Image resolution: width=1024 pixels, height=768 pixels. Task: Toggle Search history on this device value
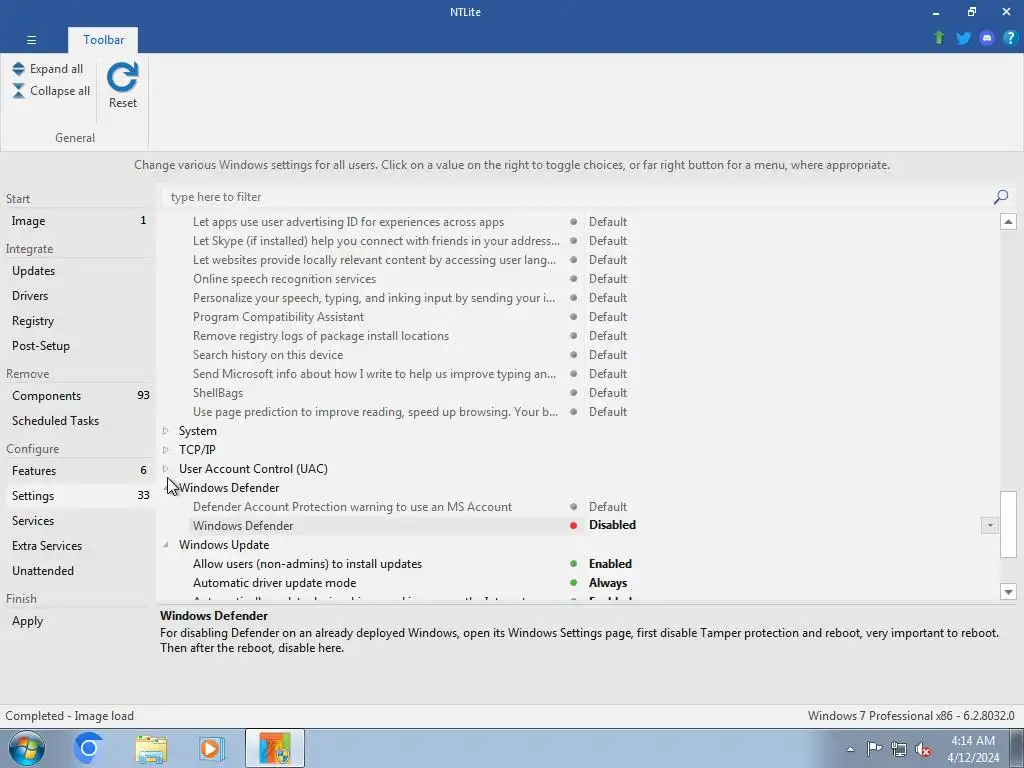[607, 355]
